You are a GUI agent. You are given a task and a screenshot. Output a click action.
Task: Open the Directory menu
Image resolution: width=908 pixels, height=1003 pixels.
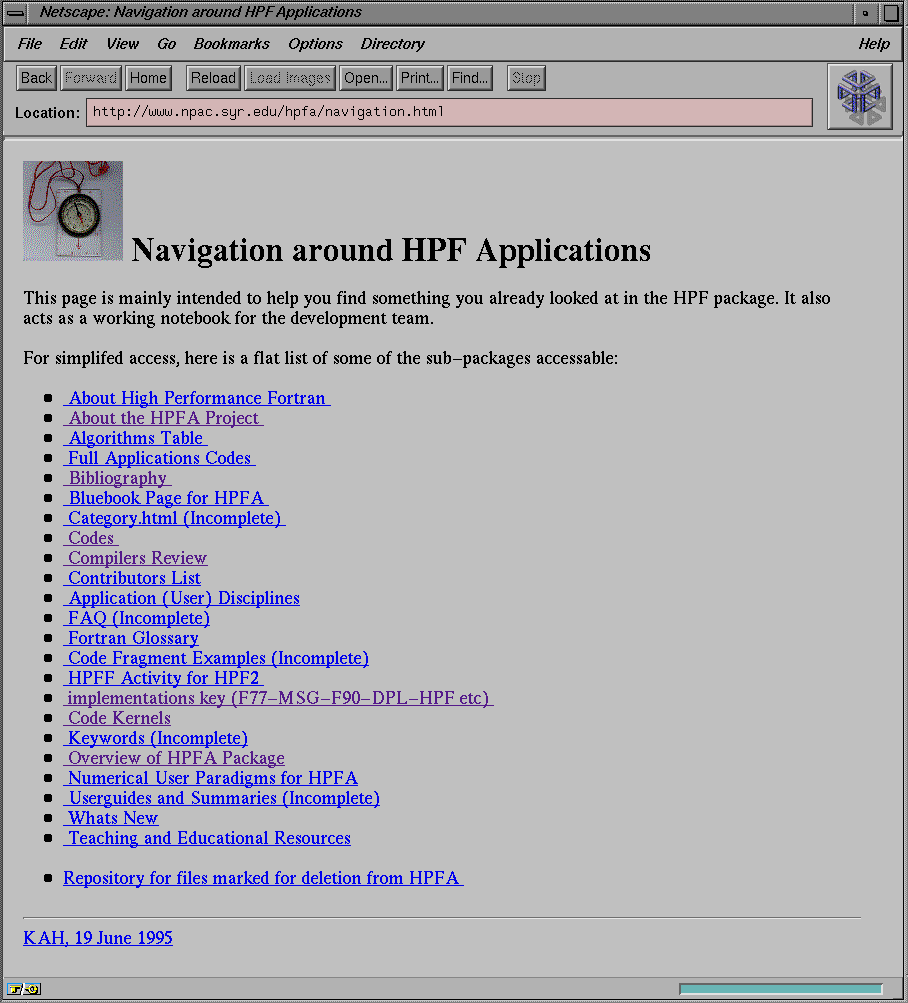392,43
